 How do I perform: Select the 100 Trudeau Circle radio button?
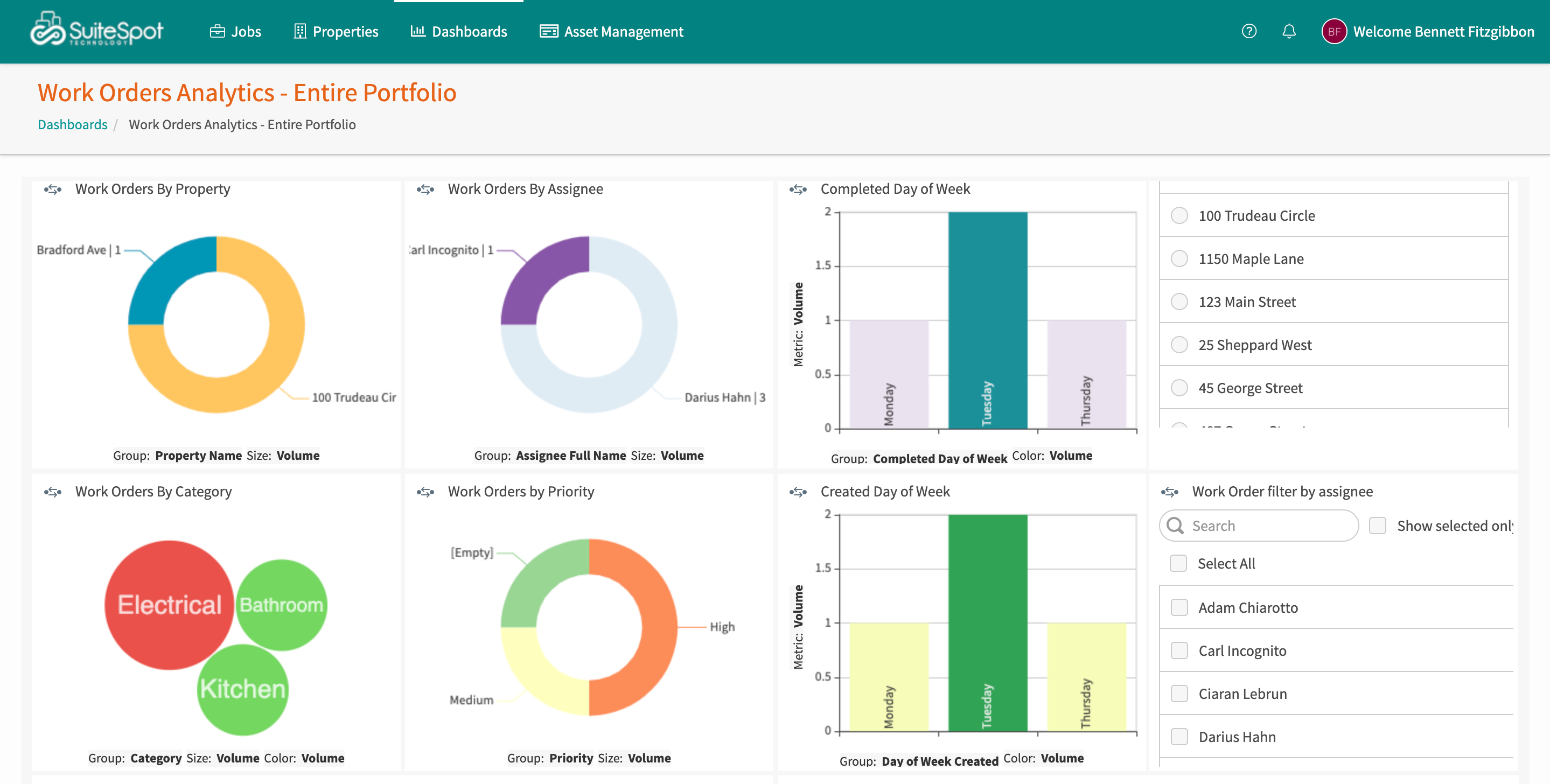tap(1178, 215)
